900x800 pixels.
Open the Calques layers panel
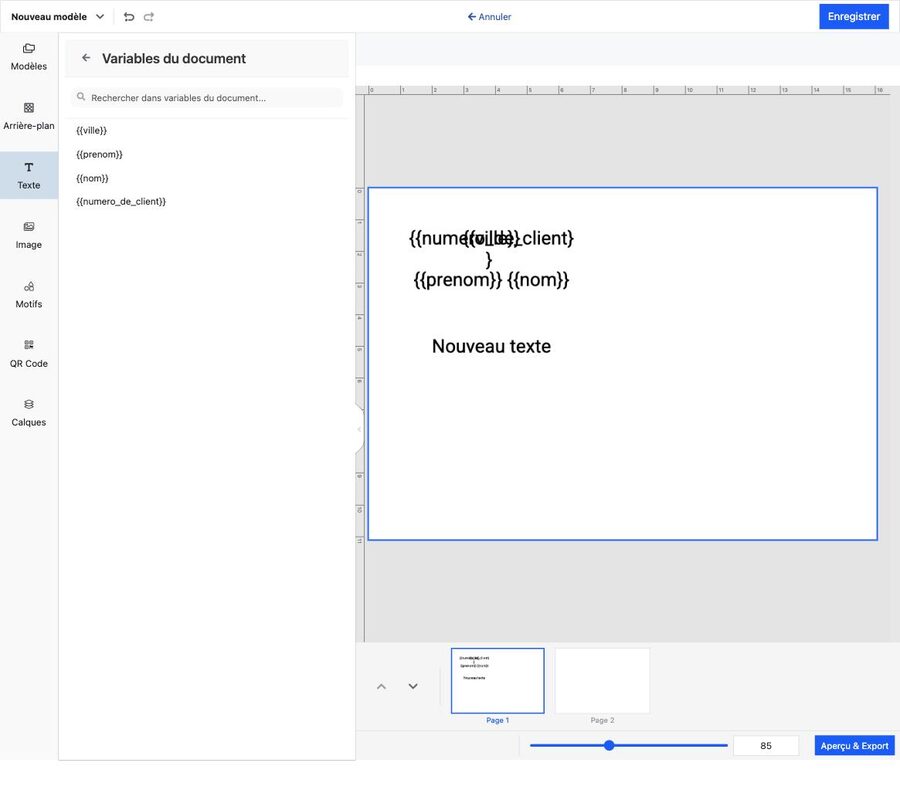(29, 413)
